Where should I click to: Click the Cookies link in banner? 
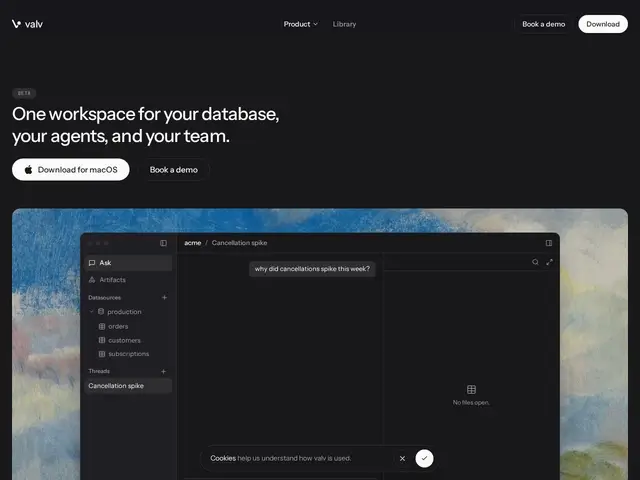pos(223,458)
